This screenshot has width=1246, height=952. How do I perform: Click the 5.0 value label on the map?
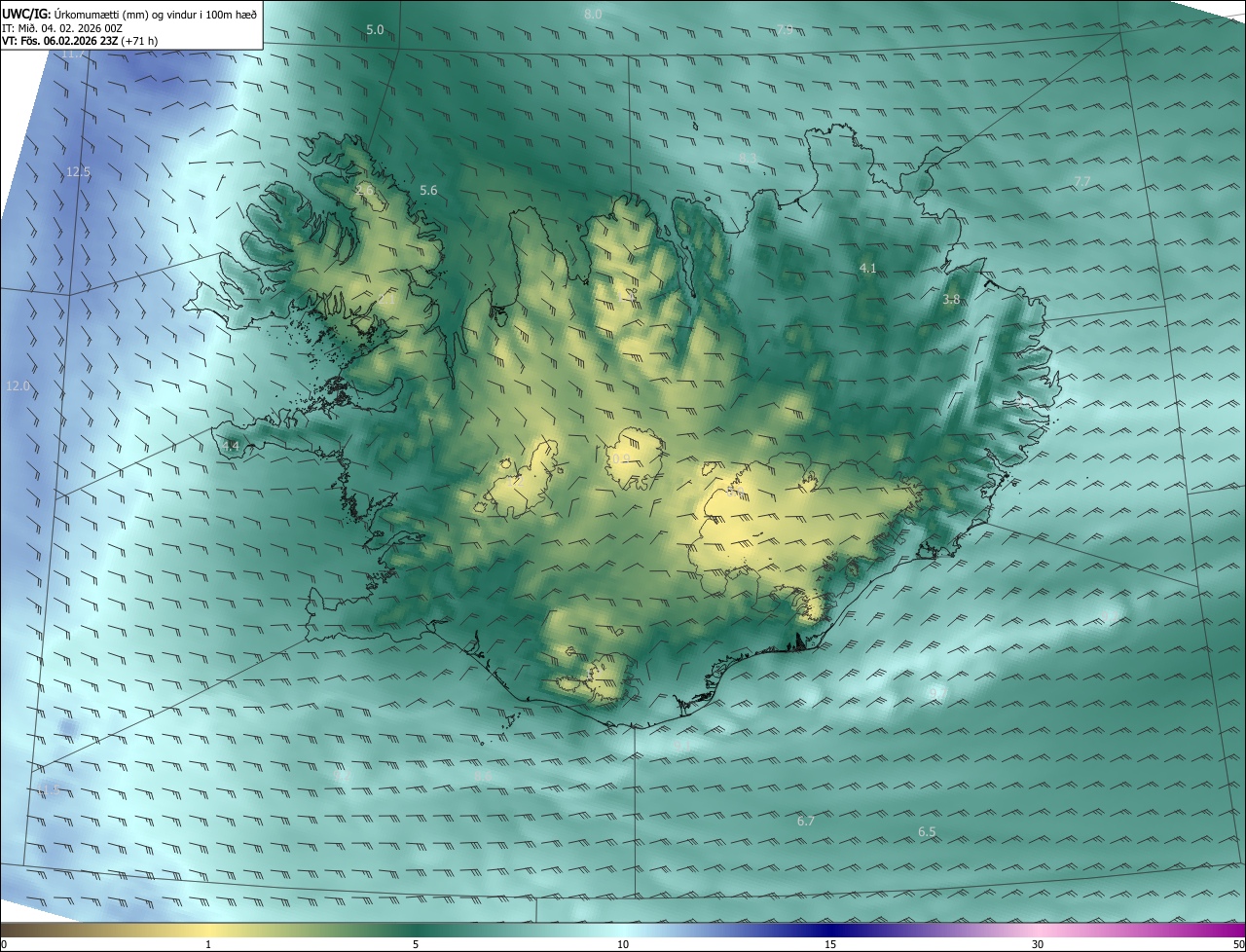tap(375, 30)
